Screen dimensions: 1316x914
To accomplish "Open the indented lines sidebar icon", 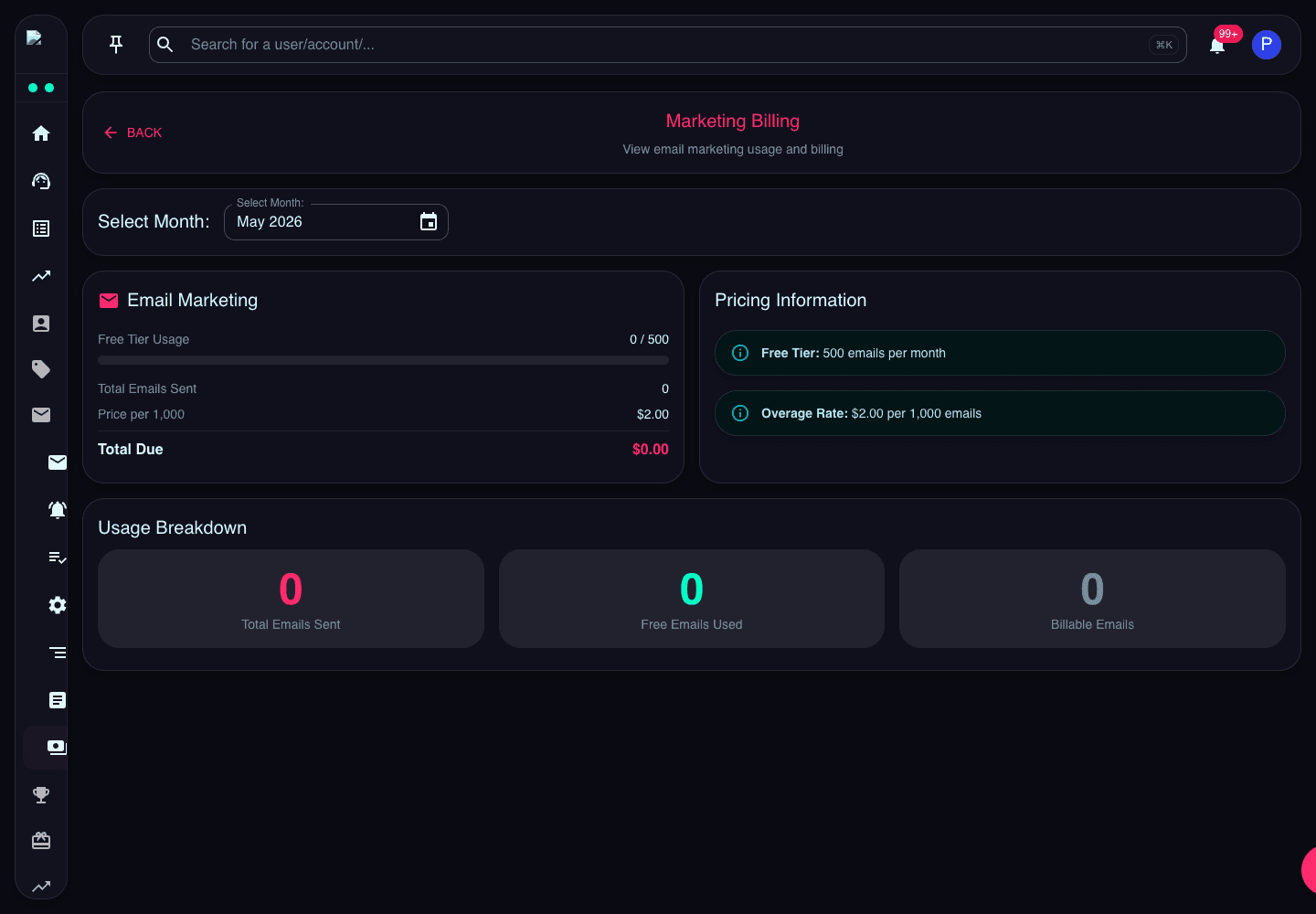I will [x=58, y=653].
